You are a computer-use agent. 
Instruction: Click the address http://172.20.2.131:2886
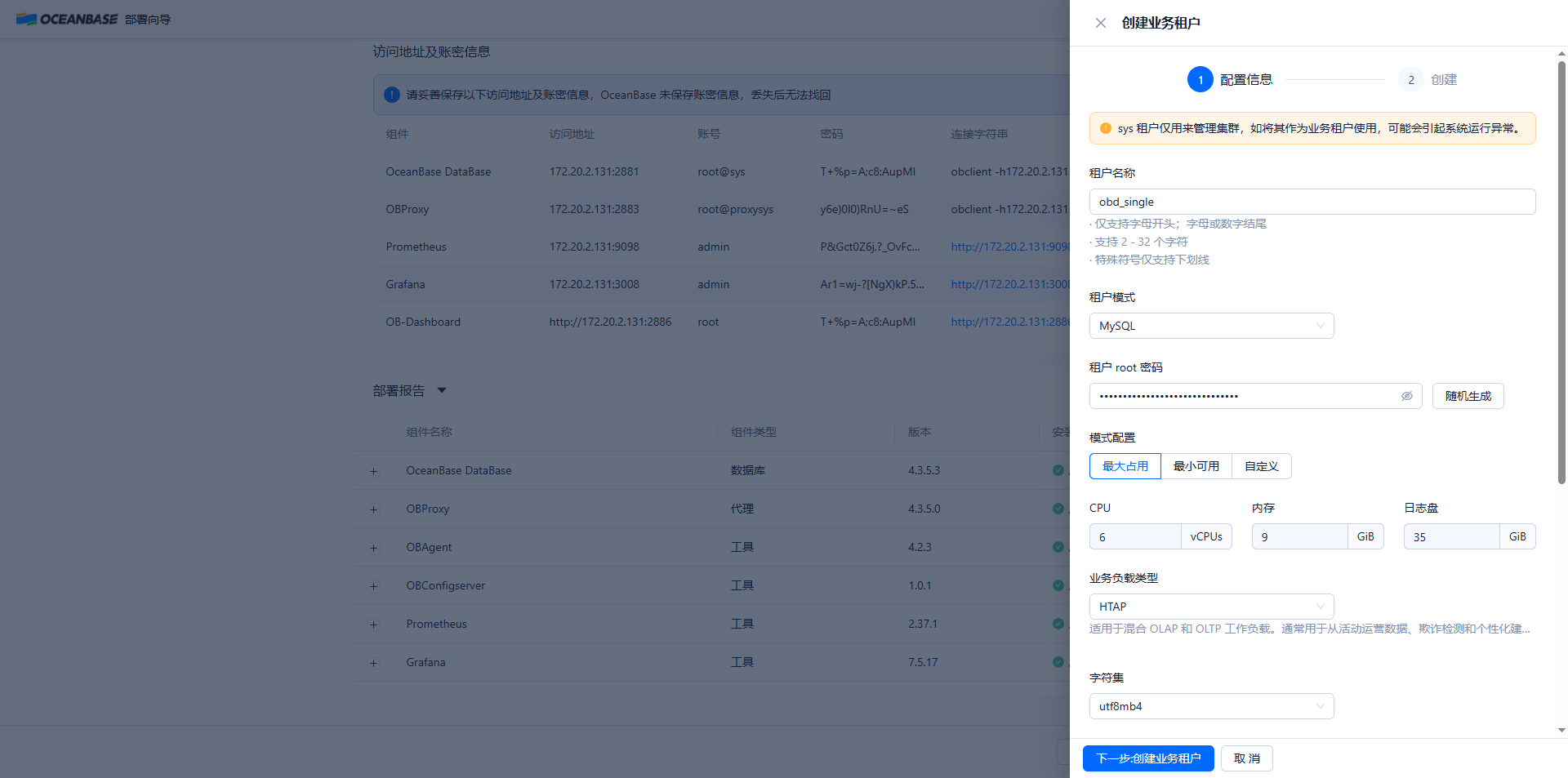(610, 322)
